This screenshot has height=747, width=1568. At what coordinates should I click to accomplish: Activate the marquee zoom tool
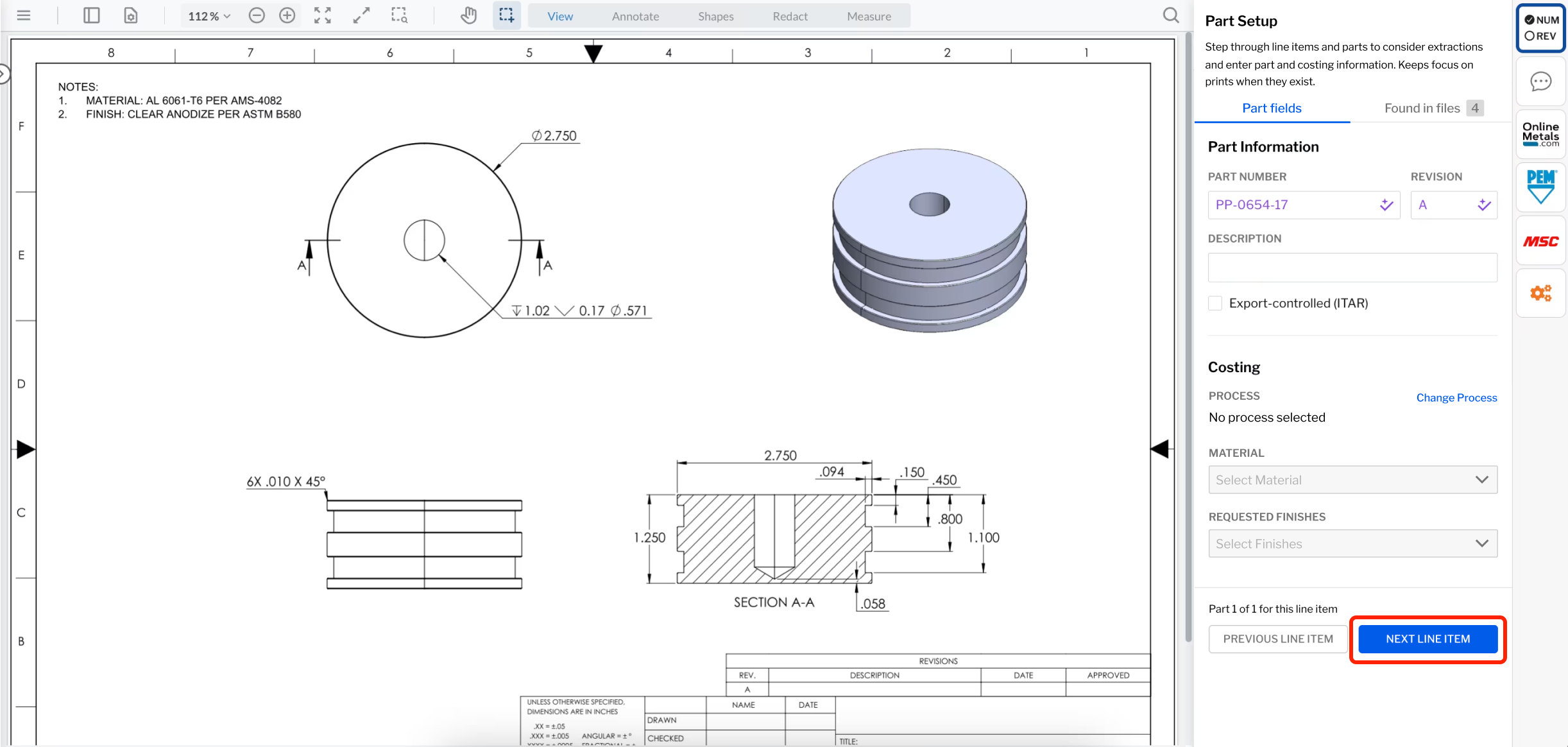399,15
